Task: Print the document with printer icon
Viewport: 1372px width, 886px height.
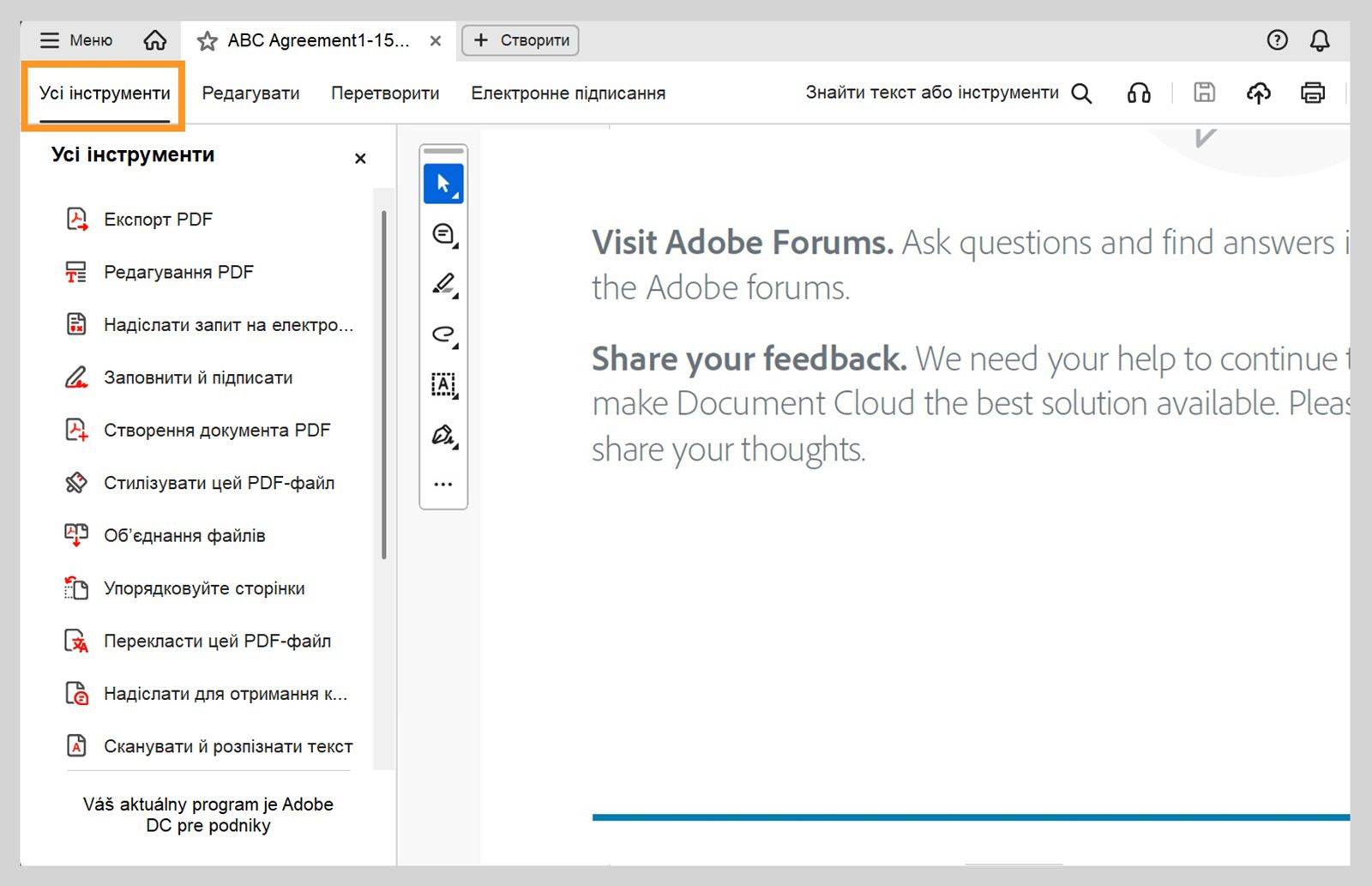Action: (1312, 93)
